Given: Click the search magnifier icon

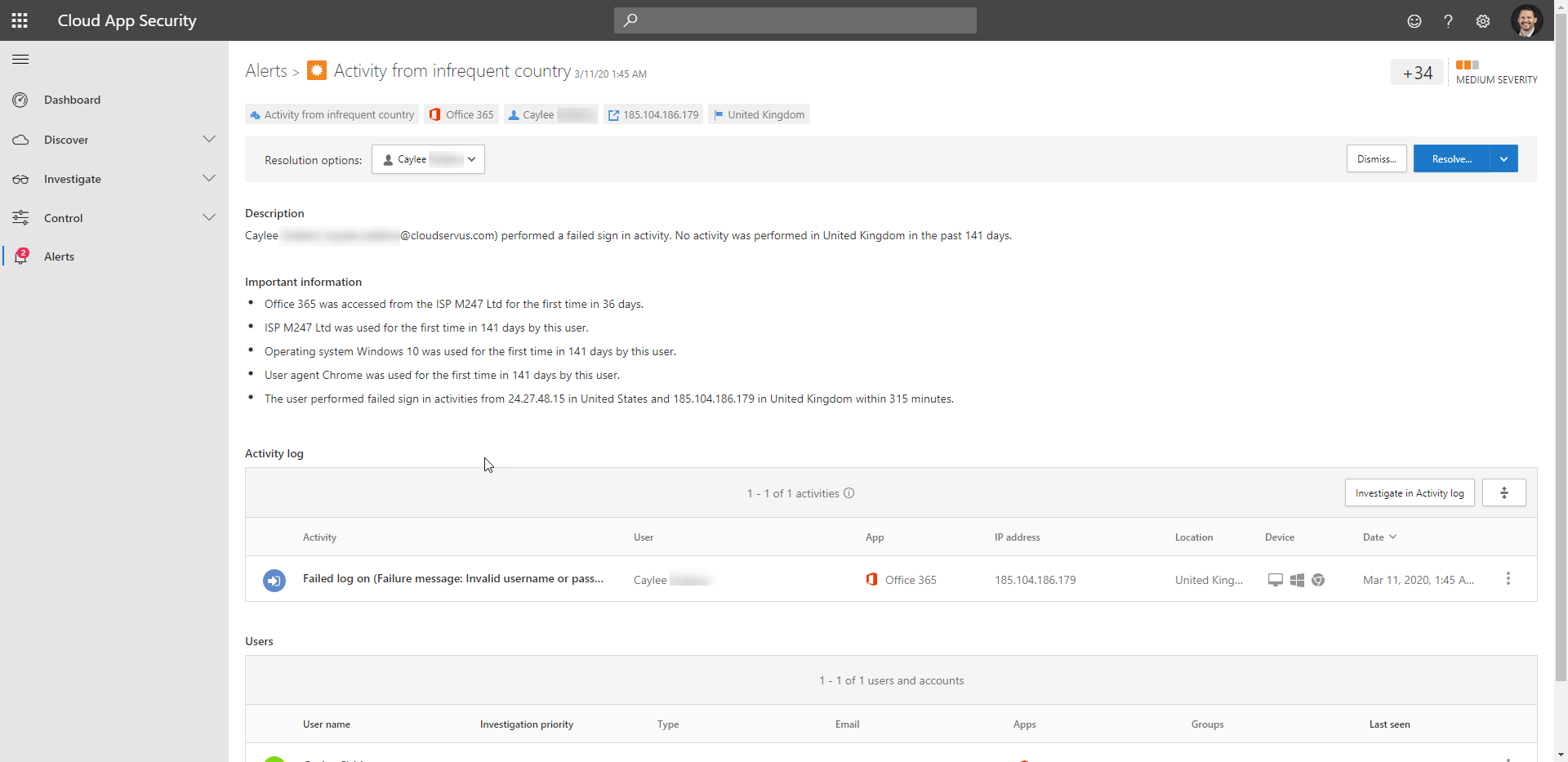Looking at the screenshot, I should point(630,20).
